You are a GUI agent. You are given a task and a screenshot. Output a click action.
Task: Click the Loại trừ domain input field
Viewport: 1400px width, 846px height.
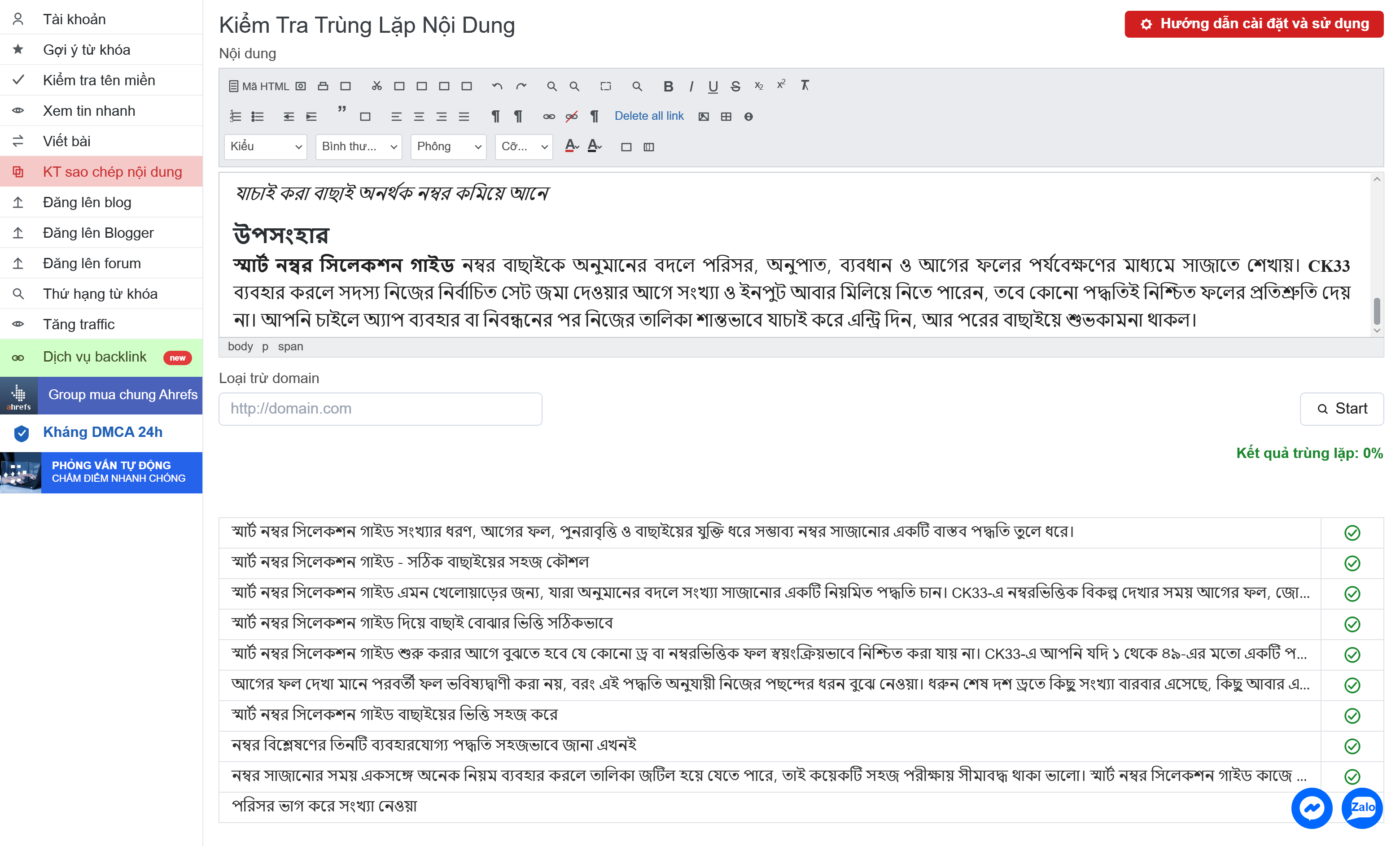(380, 409)
